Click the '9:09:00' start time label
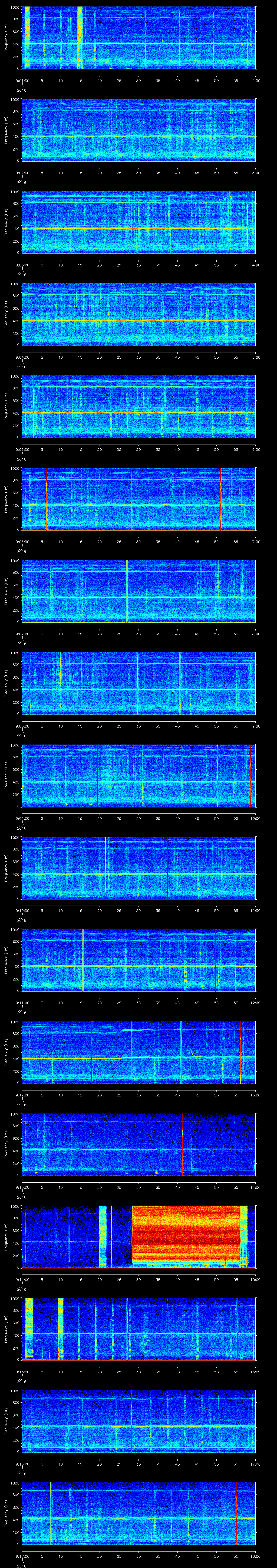The width and height of the screenshot is (277, 1568). [x=22, y=819]
